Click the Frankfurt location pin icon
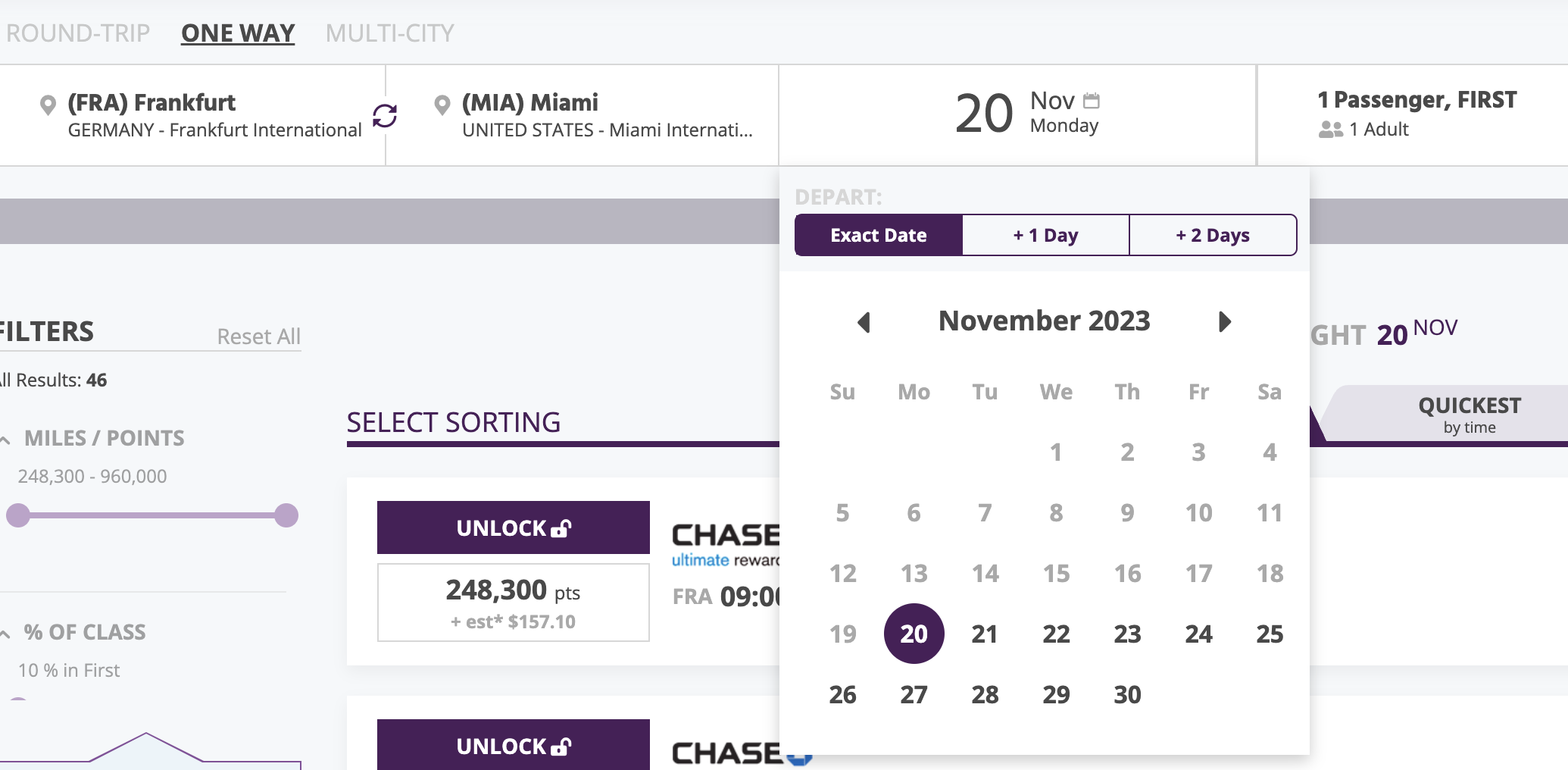 tap(48, 105)
